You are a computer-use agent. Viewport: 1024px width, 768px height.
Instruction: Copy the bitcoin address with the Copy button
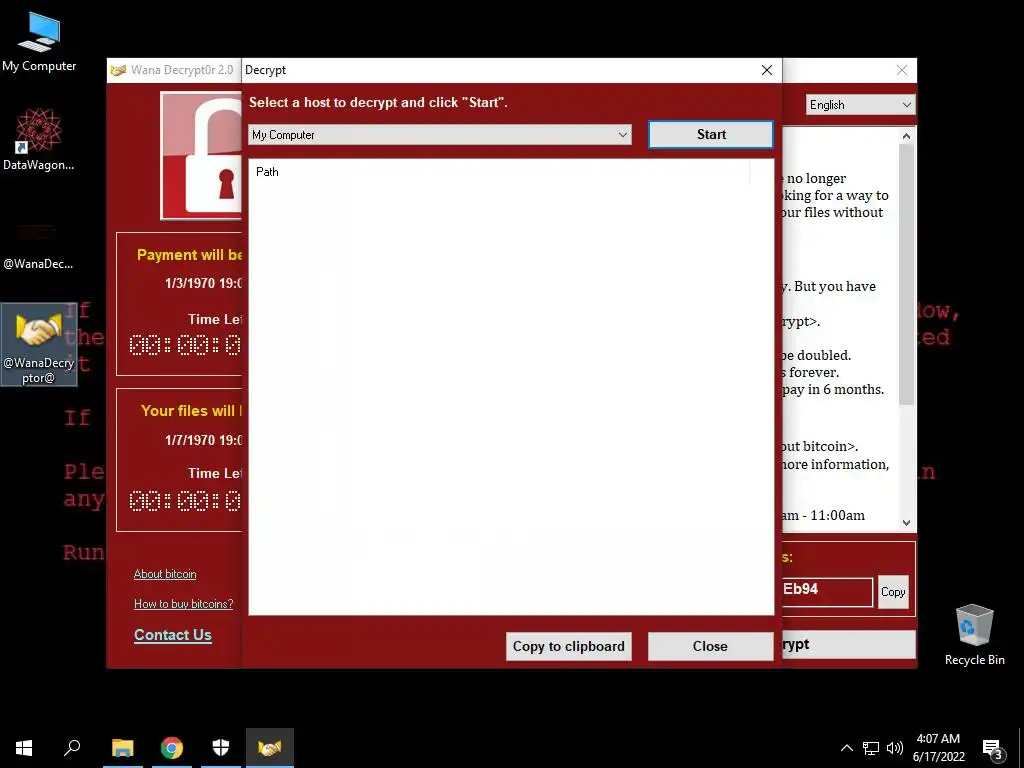point(893,592)
